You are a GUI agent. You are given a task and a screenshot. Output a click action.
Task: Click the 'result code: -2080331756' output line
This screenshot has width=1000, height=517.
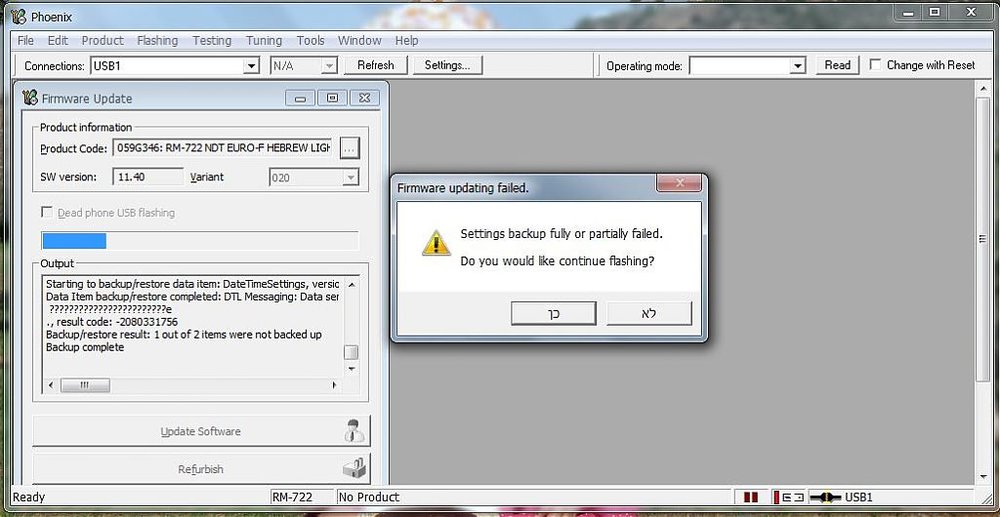[112, 322]
